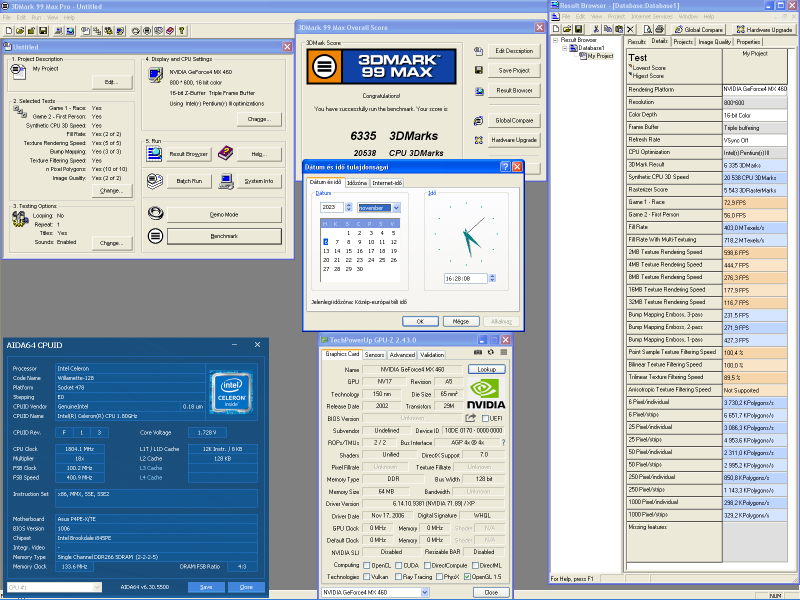
Task: Toggle CUDA checkbox in GPU-Z
Action: (398, 565)
